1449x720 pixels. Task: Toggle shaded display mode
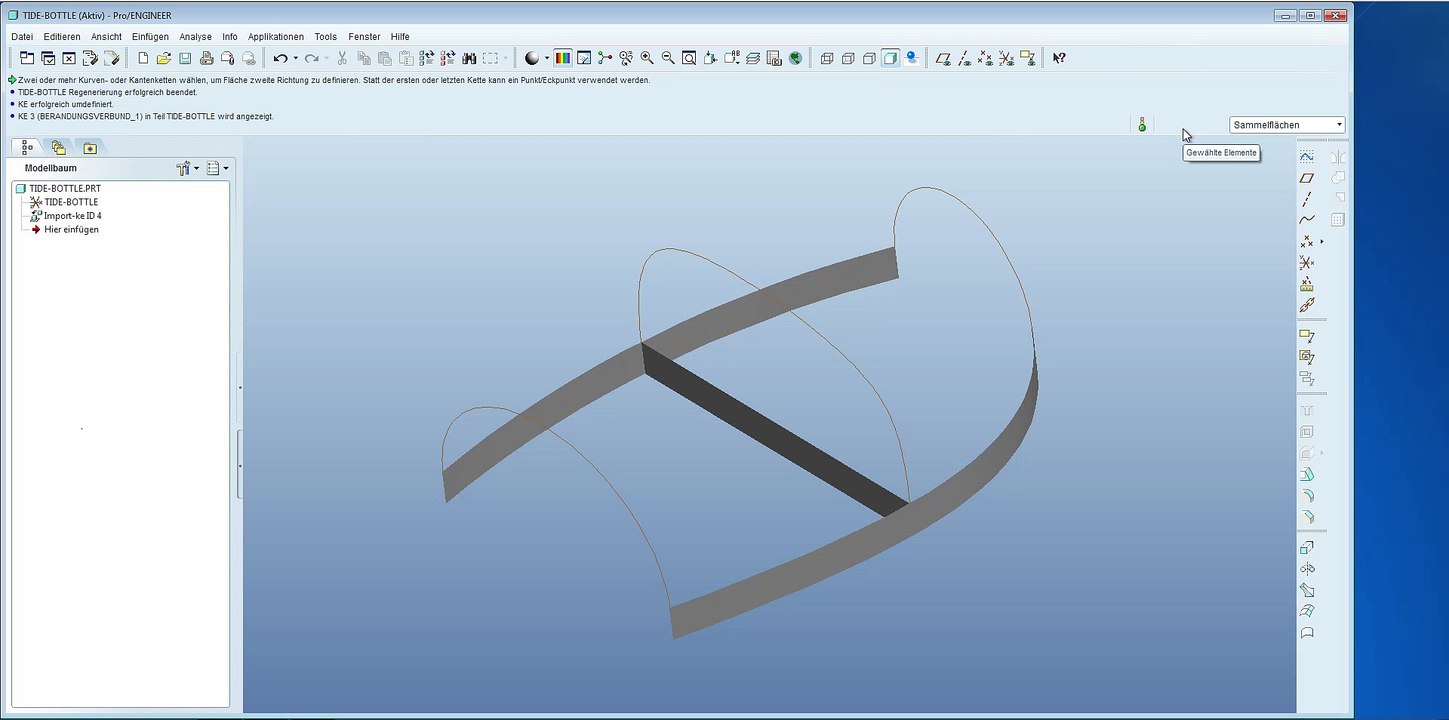(890, 58)
